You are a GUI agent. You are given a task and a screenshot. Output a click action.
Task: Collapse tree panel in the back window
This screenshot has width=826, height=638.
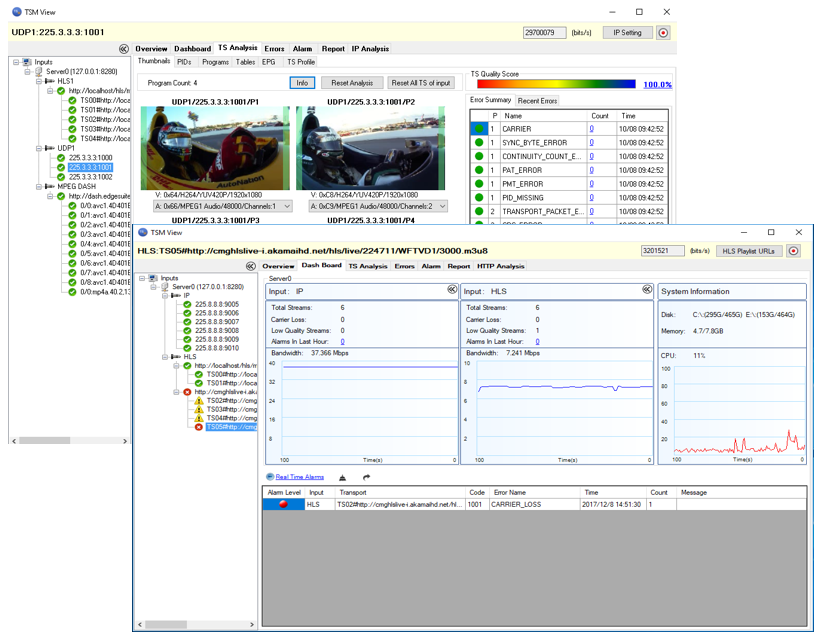[124, 48]
